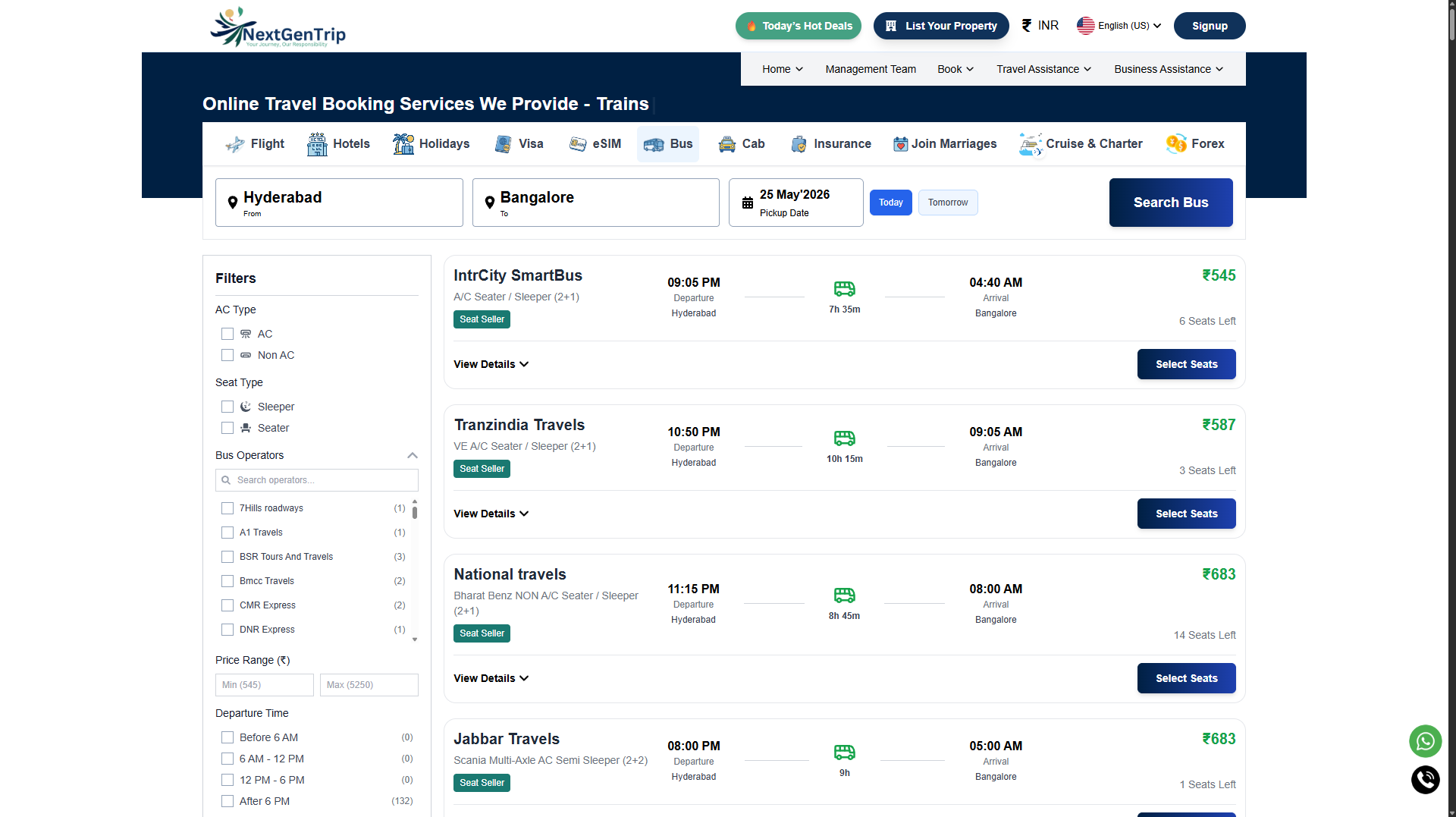Check the After 6 PM departure filter
This screenshot has height=817, width=1456.
pos(227,801)
